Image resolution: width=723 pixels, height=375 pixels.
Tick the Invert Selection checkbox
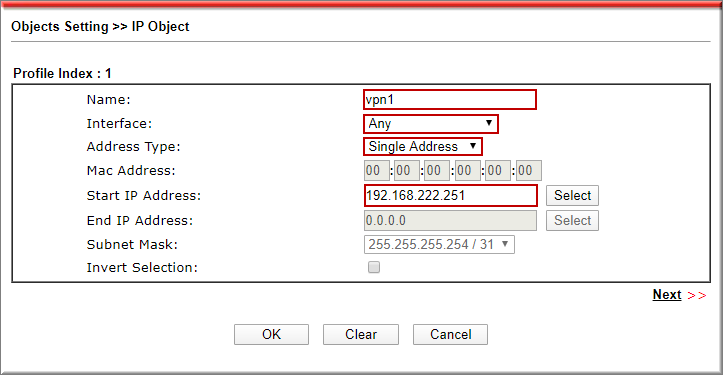click(x=374, y=267)
